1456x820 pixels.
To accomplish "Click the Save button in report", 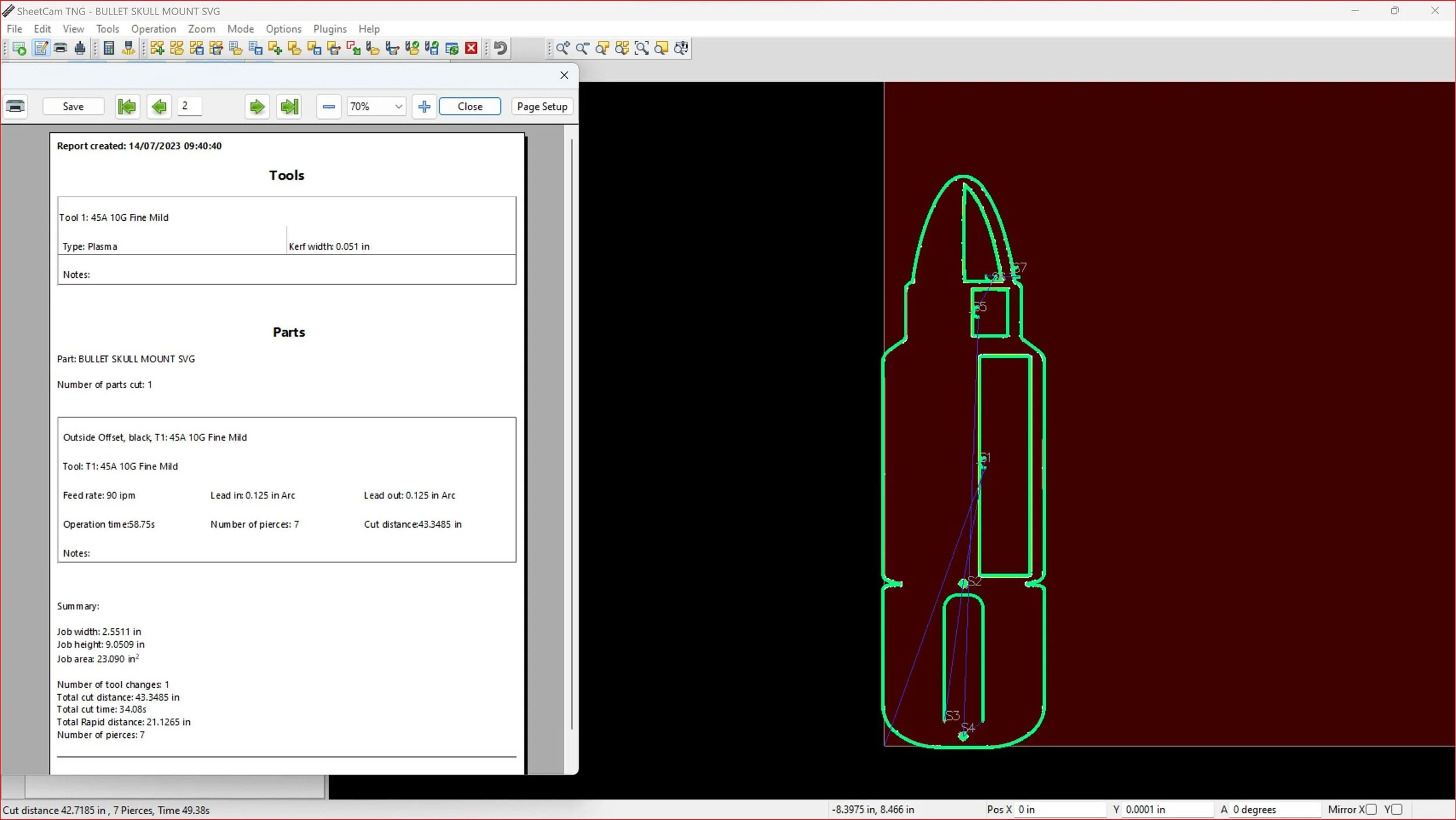I will coord(73,107).
